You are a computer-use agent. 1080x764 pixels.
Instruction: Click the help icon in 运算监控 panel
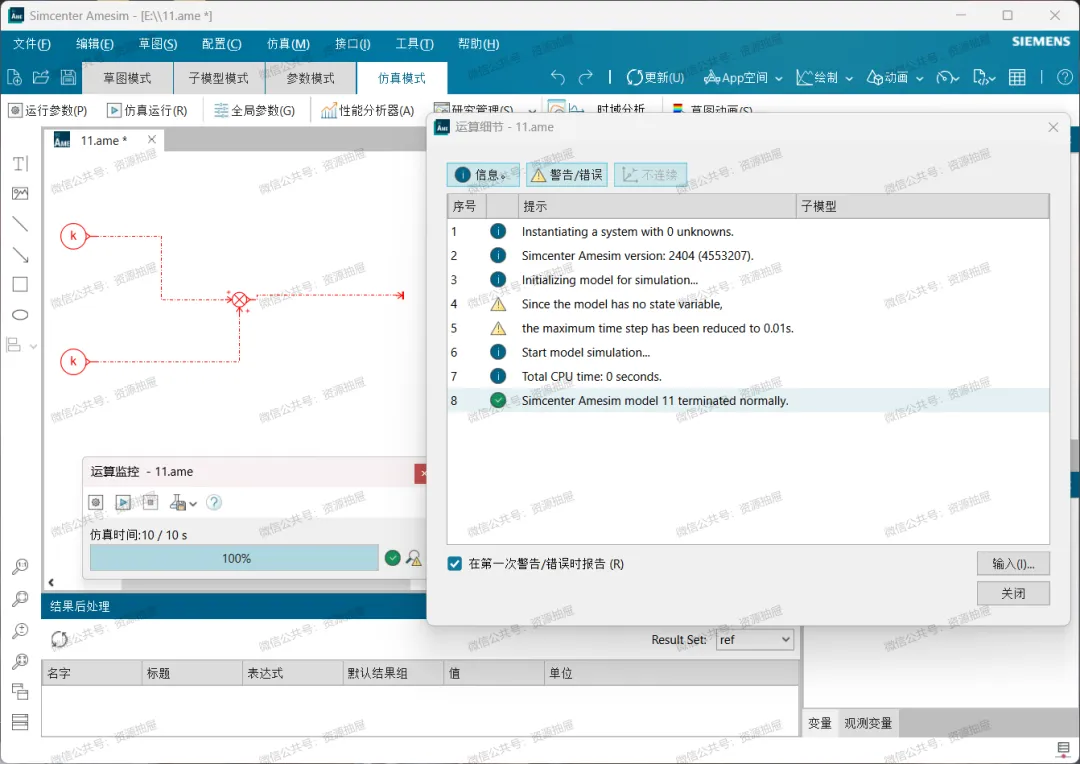tap(214, 503)
